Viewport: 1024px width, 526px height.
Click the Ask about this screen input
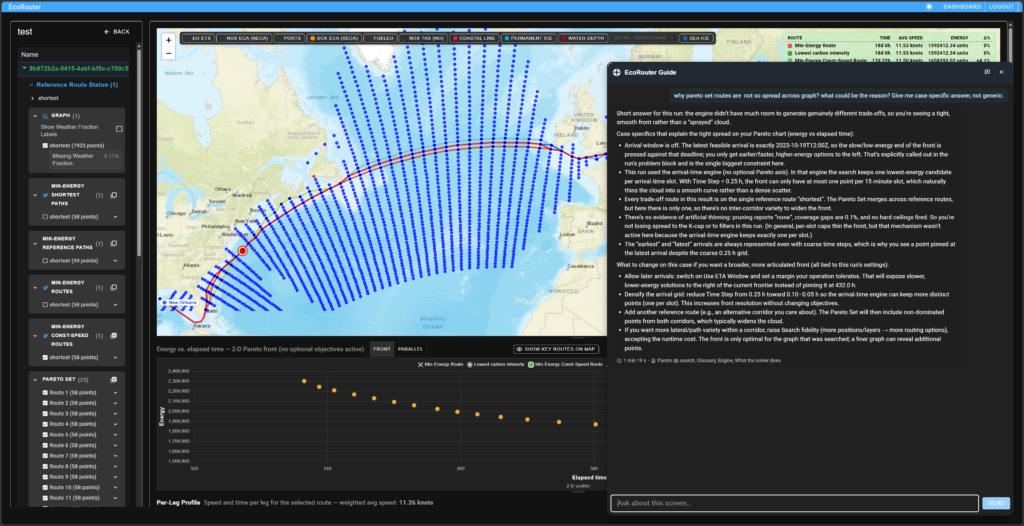tap(794, 503)
